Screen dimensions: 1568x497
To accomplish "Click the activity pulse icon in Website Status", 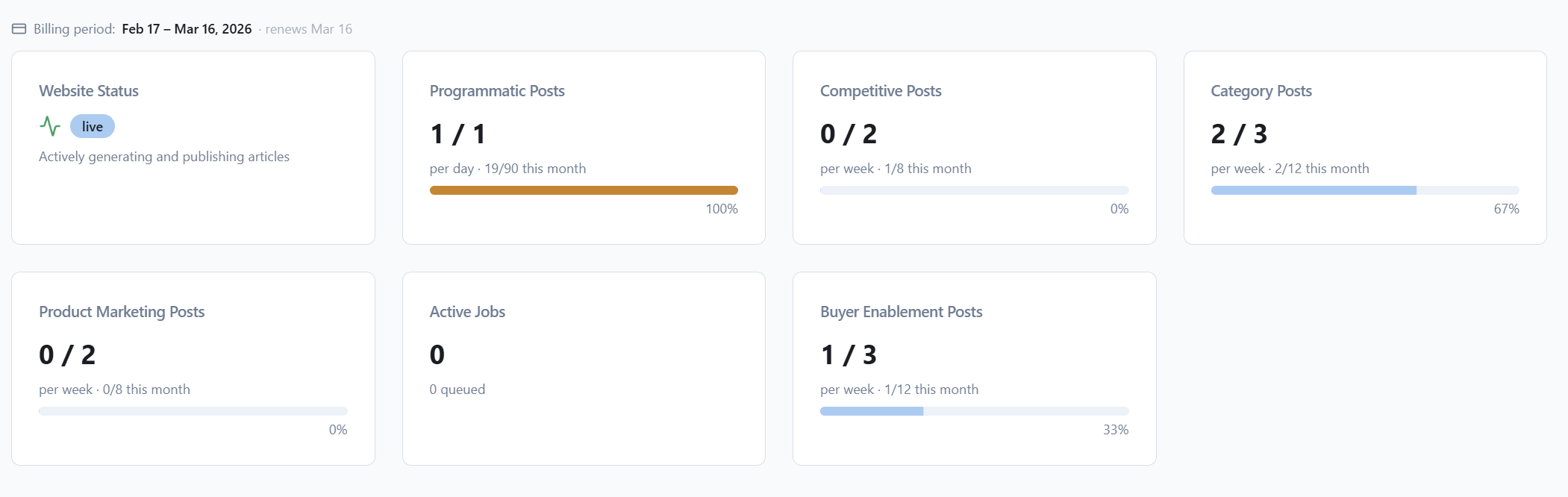I will (x=49, y=126).
